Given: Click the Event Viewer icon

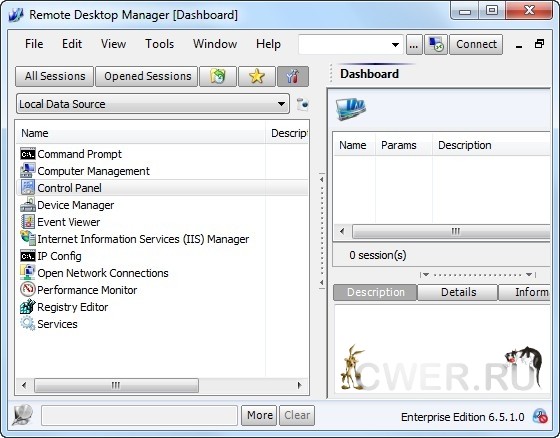Looking at the screenshot, I should tap(28, 222).
